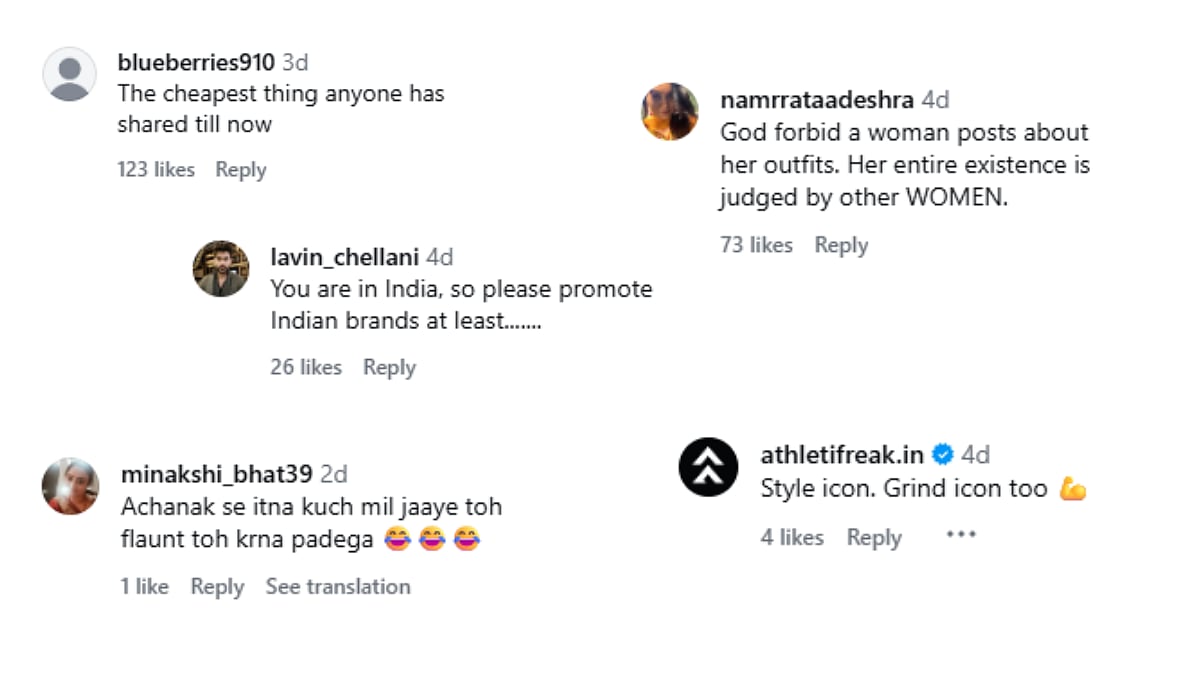Viewport: 1200px width, 675px height.
Task: Reply to blueberries910's comment
Action: tap(241, 170)
